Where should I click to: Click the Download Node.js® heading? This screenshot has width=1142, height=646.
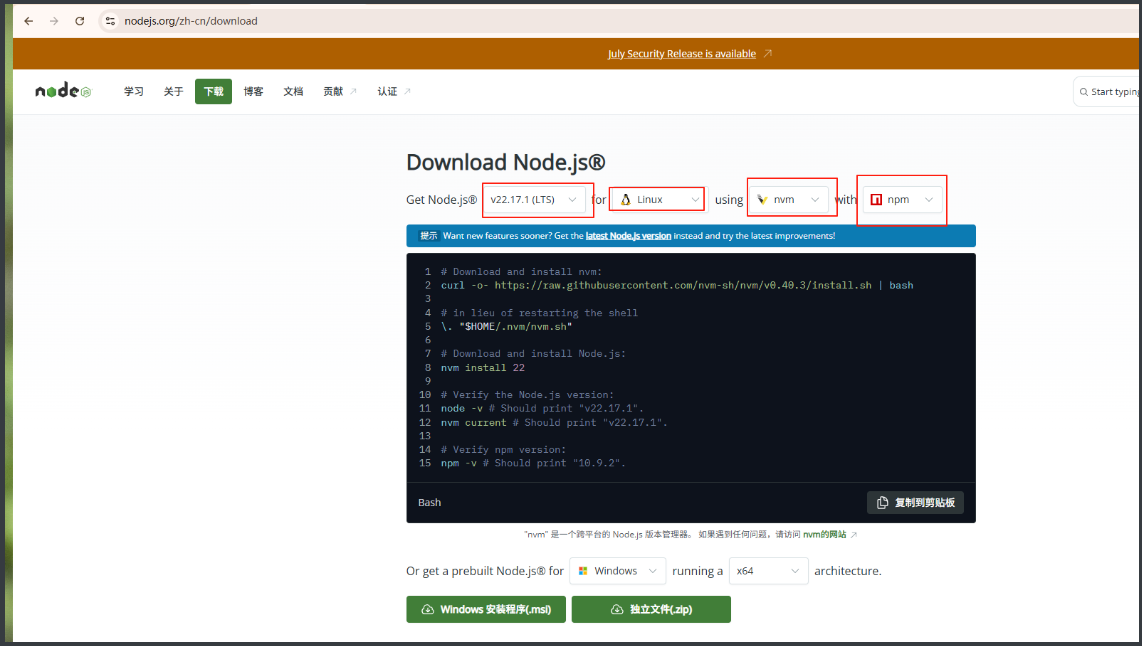pyautogui.click(x=505, y=162)
